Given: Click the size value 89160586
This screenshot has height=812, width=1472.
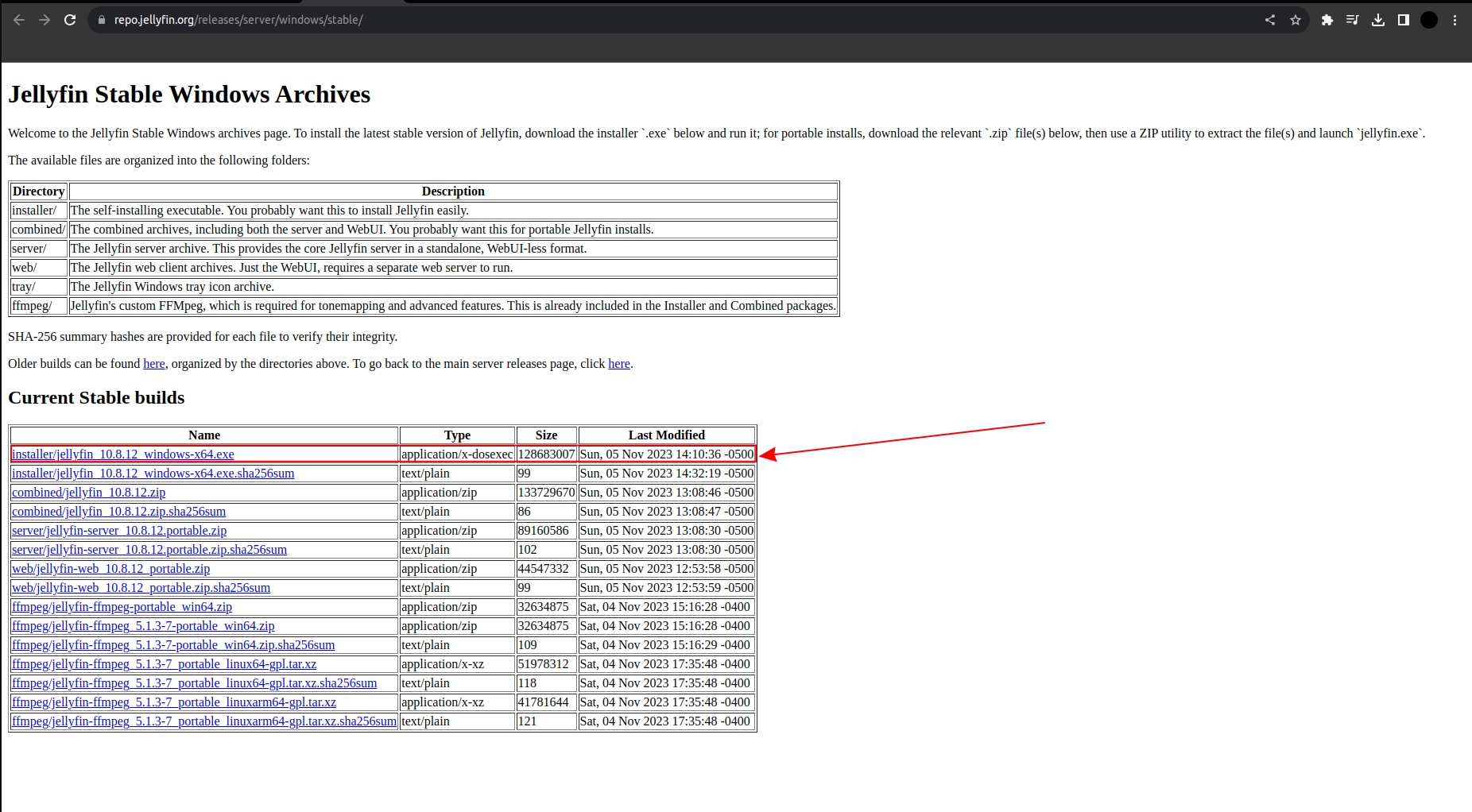Looking at the screenshot, I should tap(546, 531).
